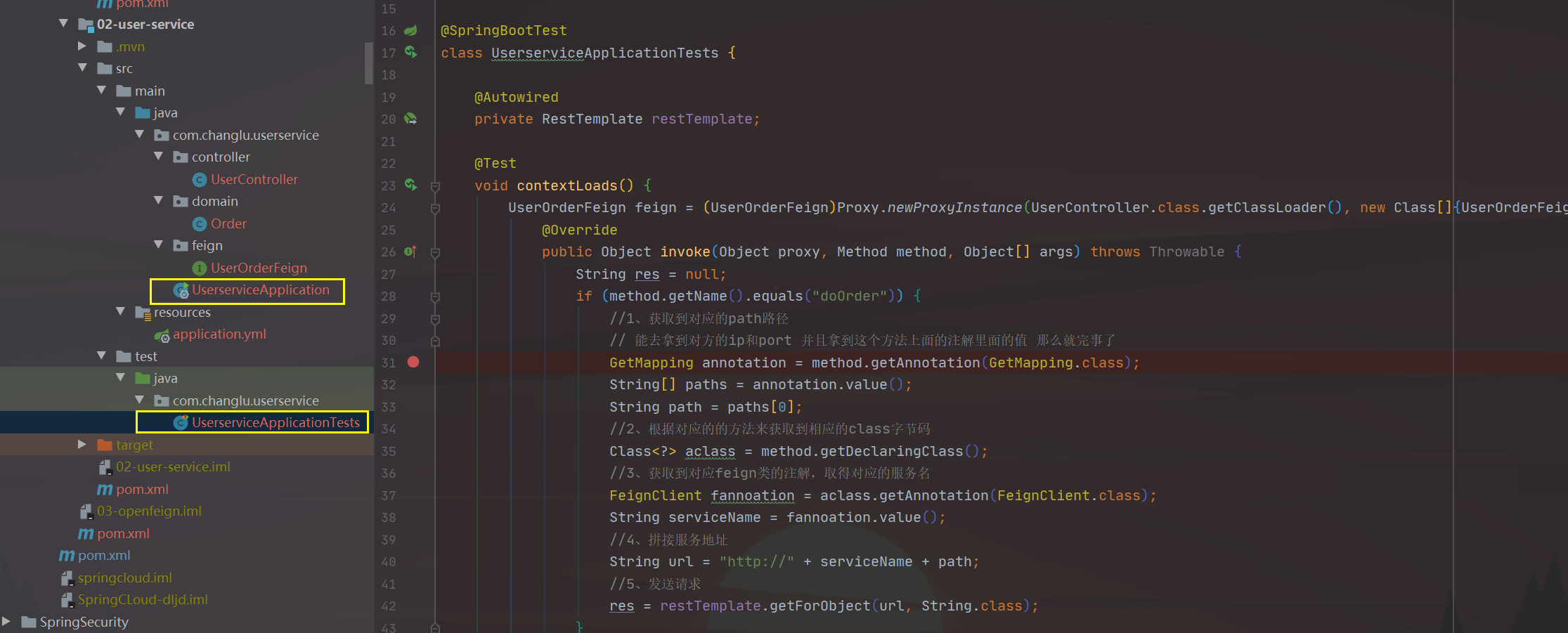This screenshot has width=1568, height=633.
Task: Click the resources folder icon
Action: (143, 313)
